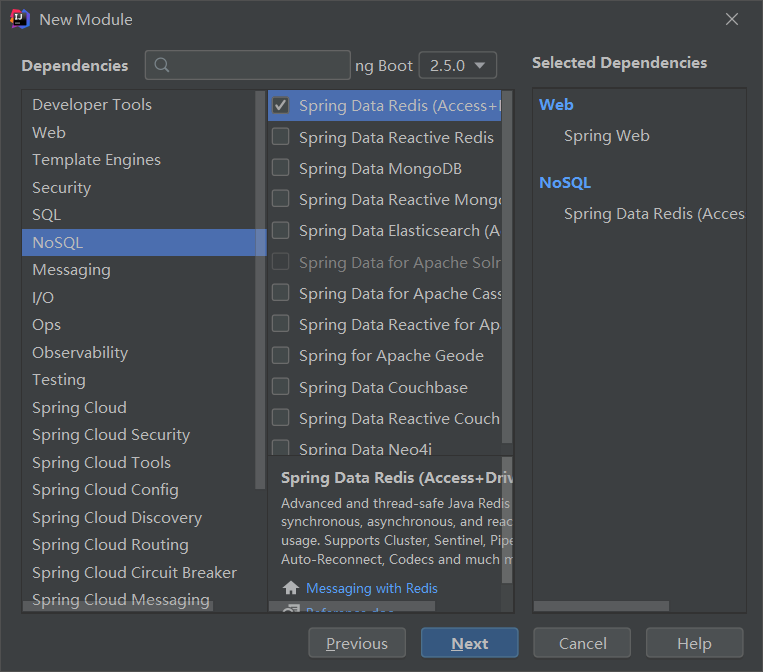The image size is (763, 672).
Task: Open Spring Boot version 2.5.0 dropdown
Action: point(457,65)
